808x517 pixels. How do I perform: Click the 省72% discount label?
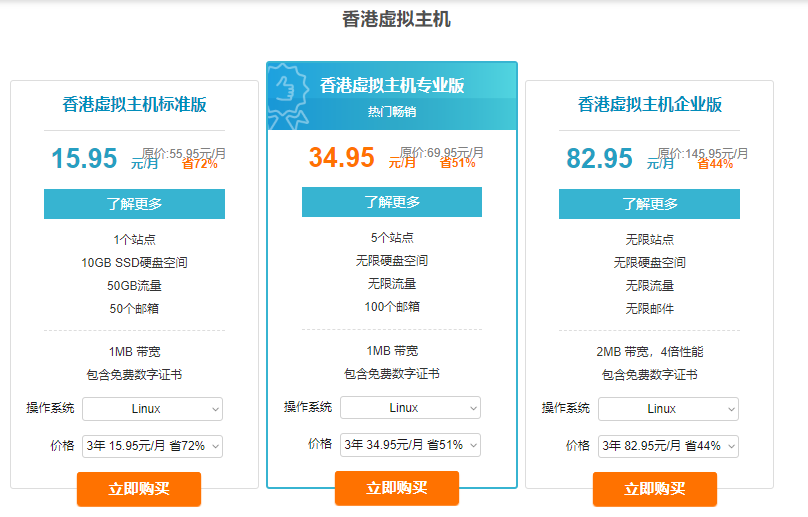pos(199,164)
